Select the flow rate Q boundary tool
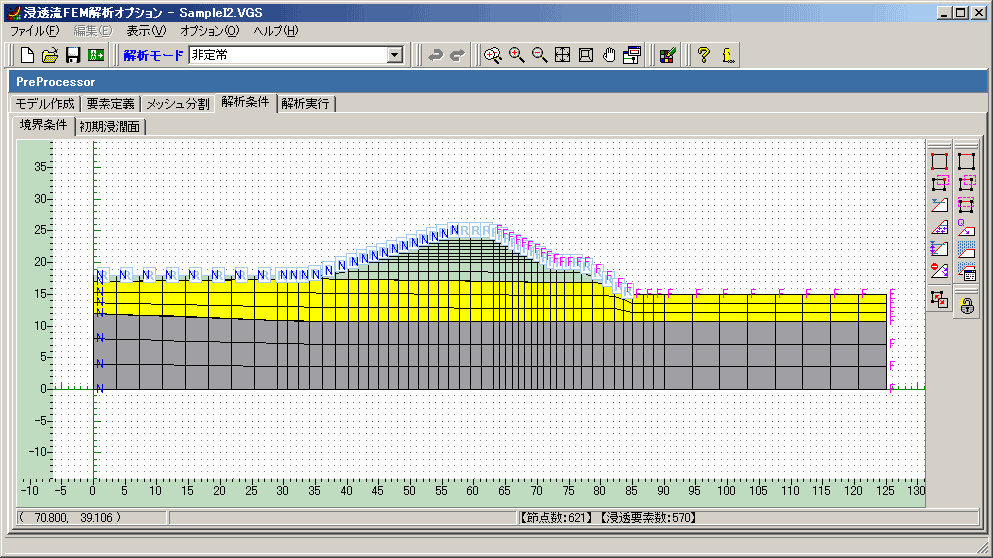The width and height of the screenshot is (993, 558). [967, 227]
